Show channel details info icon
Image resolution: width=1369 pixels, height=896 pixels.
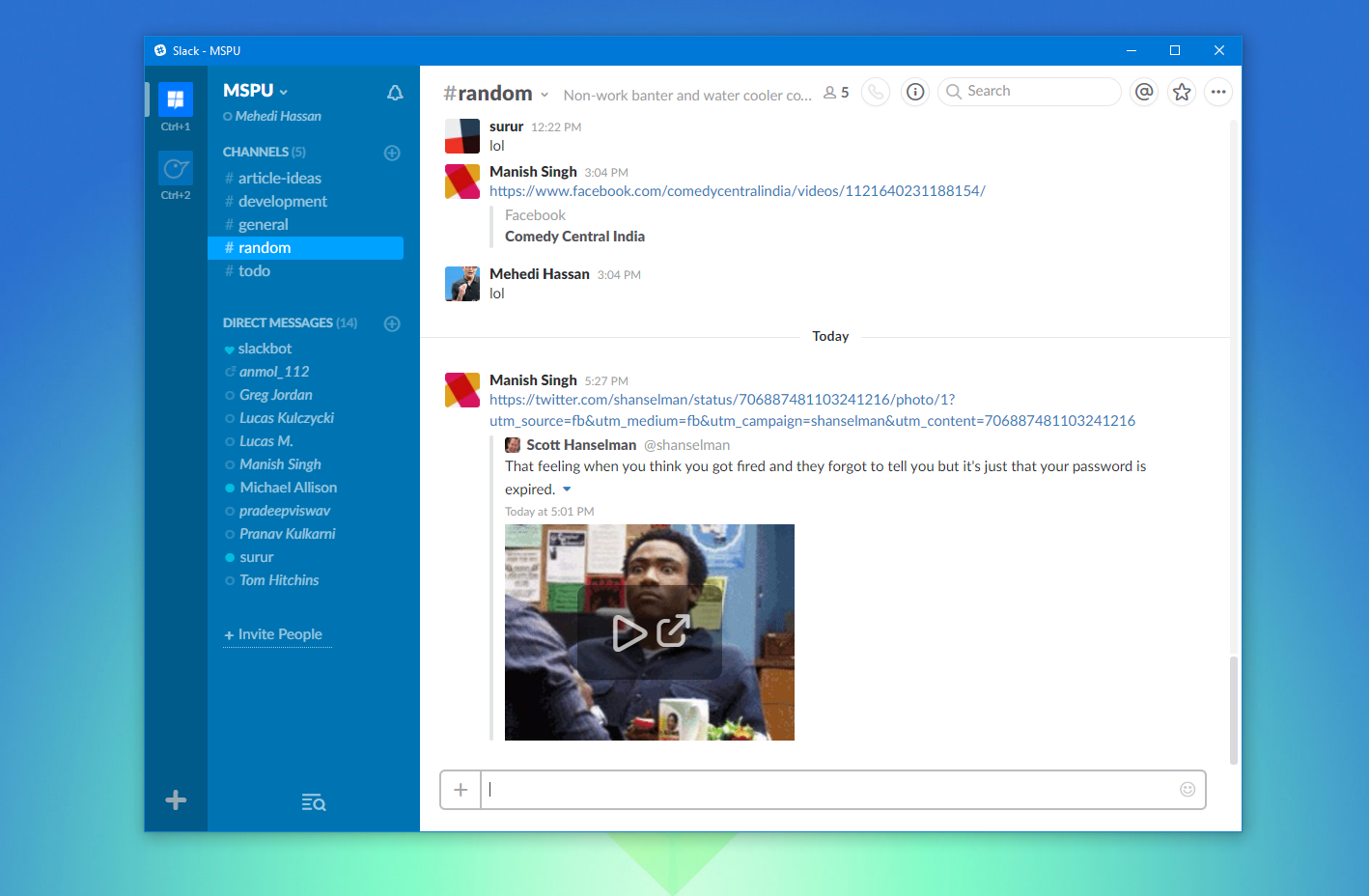click(x=915, y=92)
